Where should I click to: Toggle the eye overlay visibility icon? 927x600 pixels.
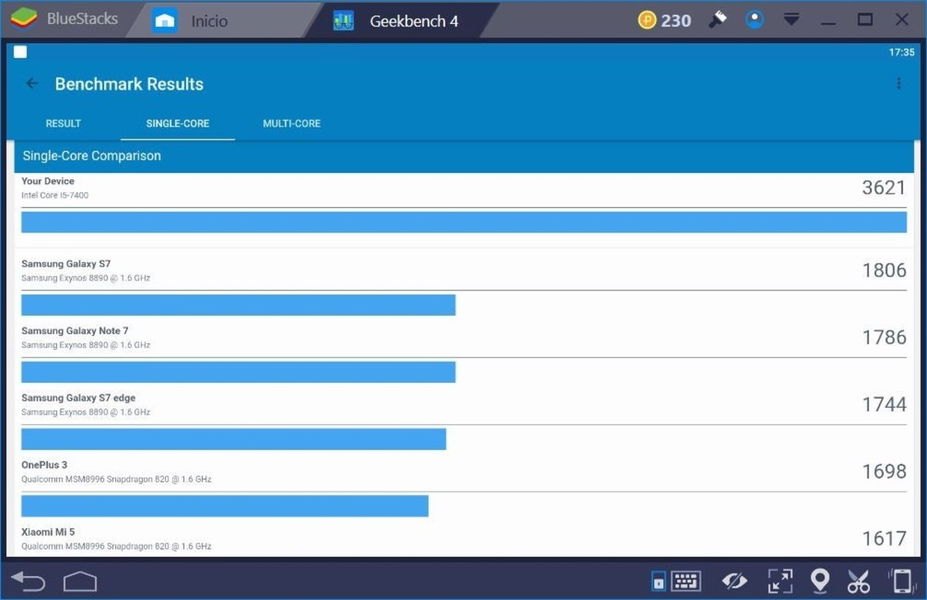(734, 581)
